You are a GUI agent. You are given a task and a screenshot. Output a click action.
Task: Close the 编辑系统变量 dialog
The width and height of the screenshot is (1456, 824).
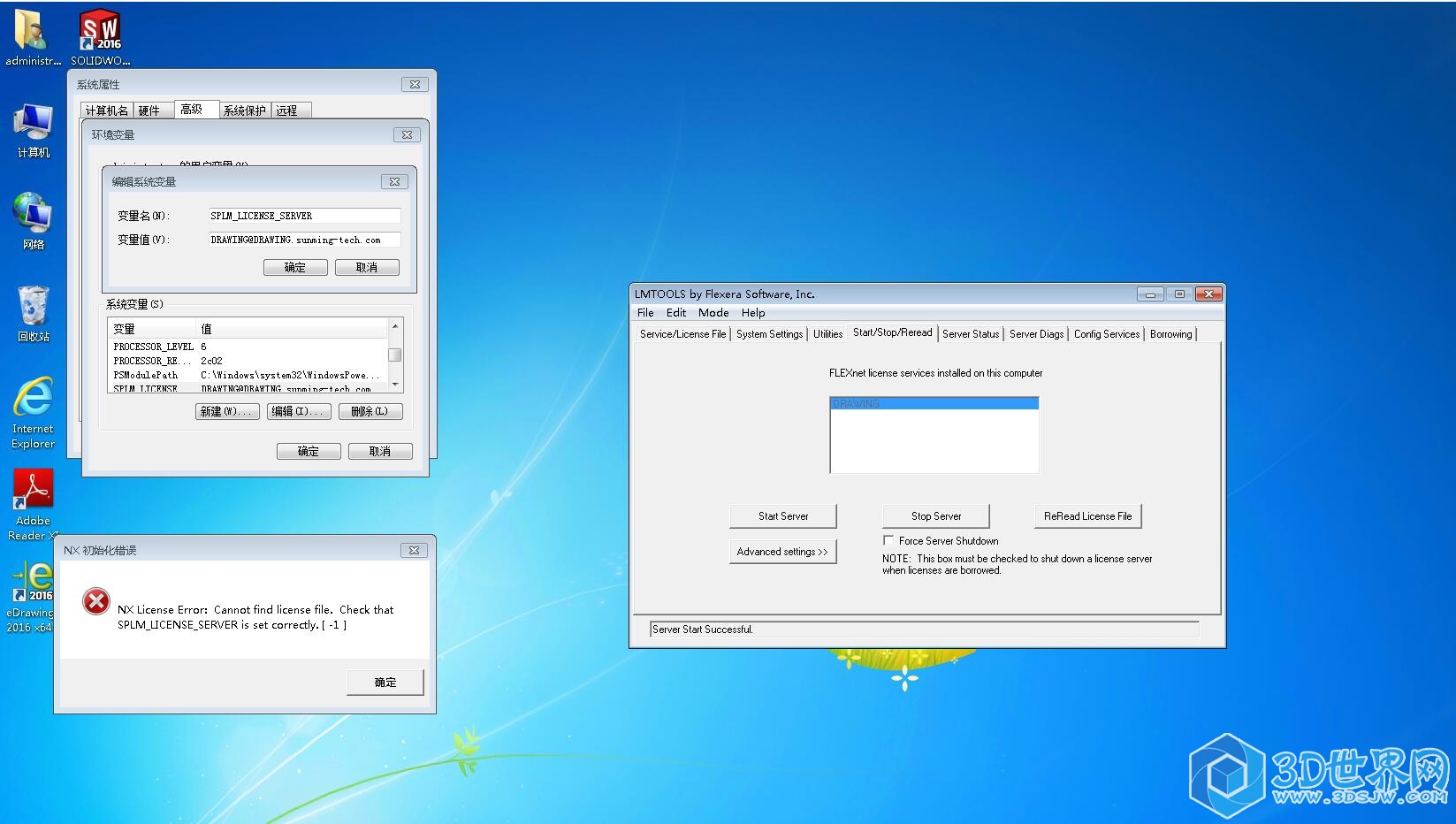pos(394,181)
